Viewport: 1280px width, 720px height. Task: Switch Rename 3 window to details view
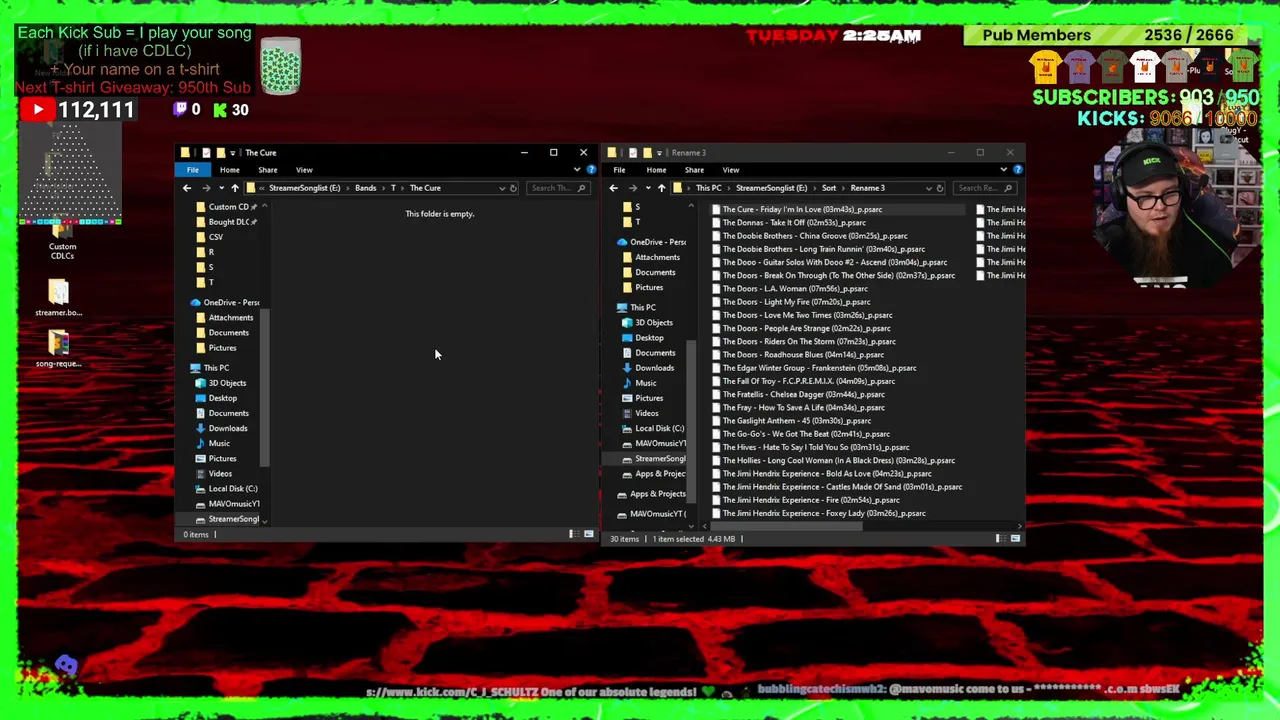coord(999,539)
